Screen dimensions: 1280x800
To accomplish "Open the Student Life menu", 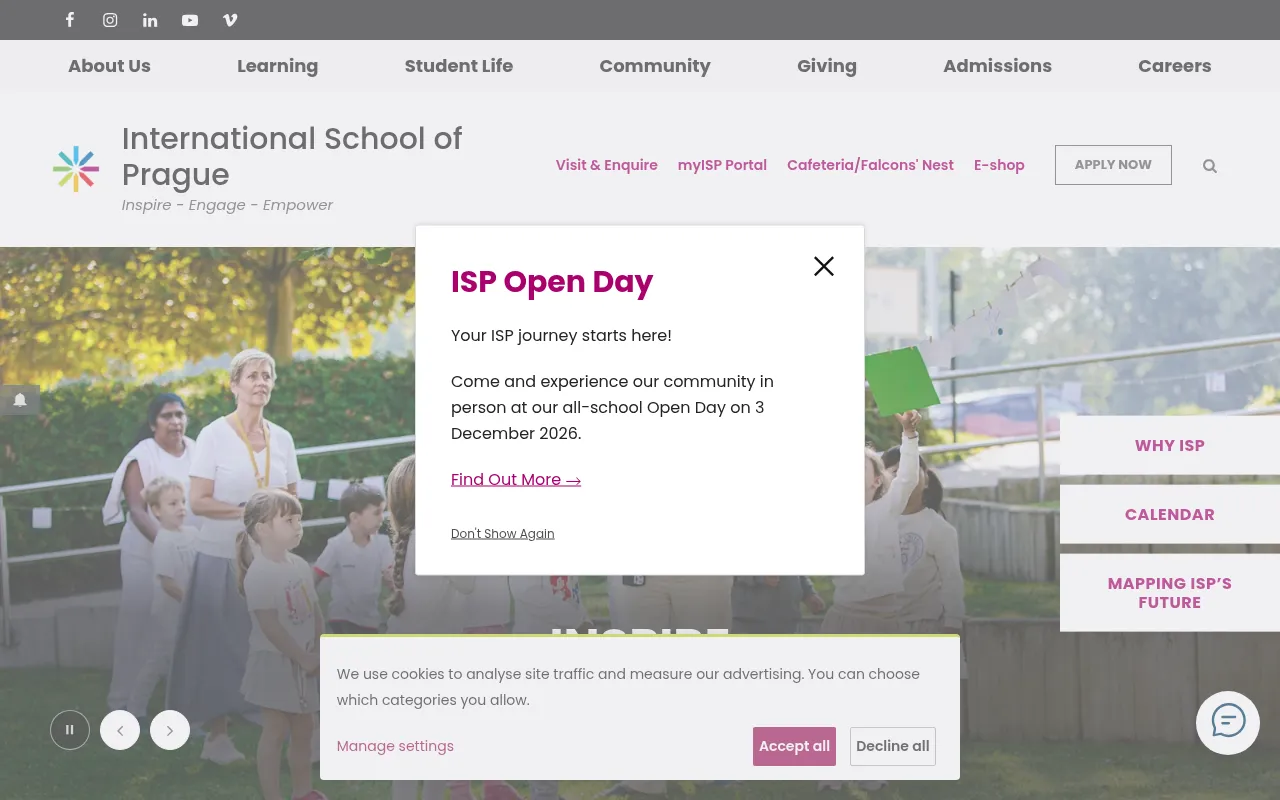I will pos(459,66).
